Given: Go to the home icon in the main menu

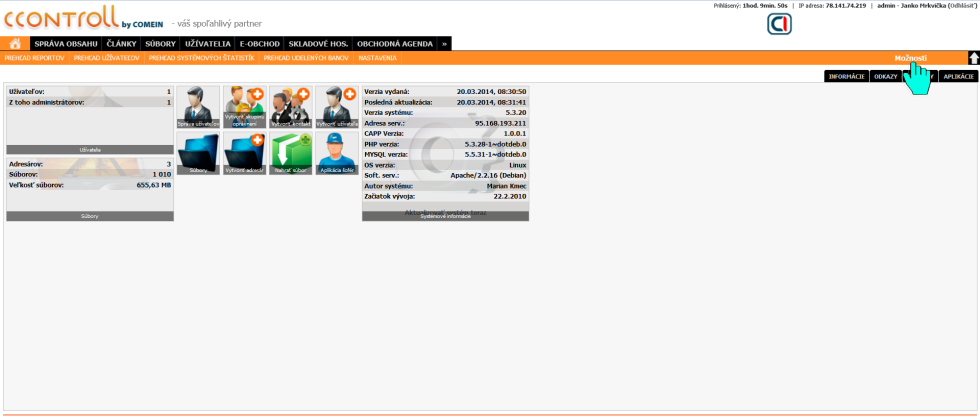Looking at the screenshot, I should [15, 44].
